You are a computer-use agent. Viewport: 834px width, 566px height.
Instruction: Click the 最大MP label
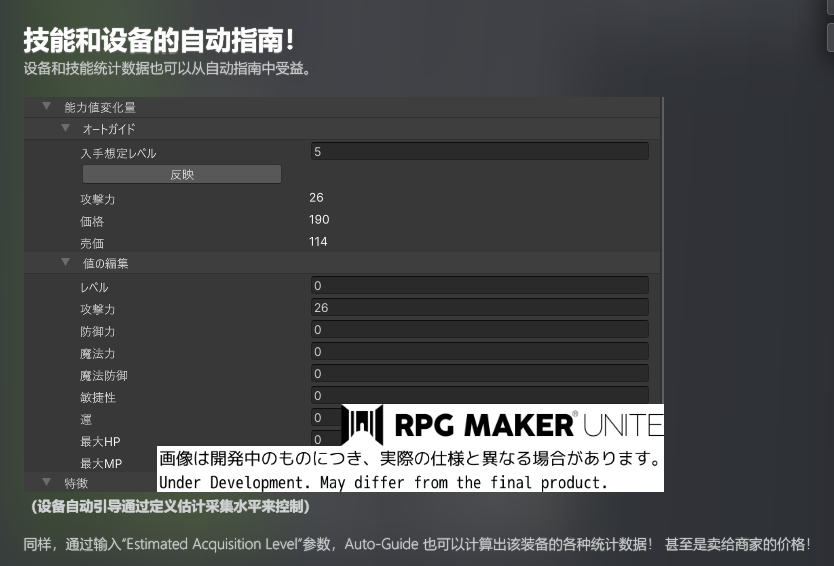pyautogui.click(x=101, y=464)
